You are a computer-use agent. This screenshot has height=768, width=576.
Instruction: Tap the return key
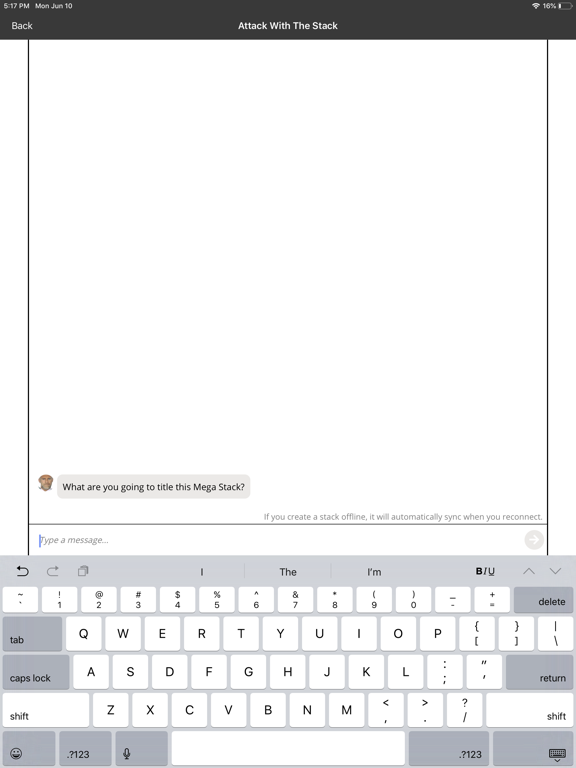tap(539, 672)
